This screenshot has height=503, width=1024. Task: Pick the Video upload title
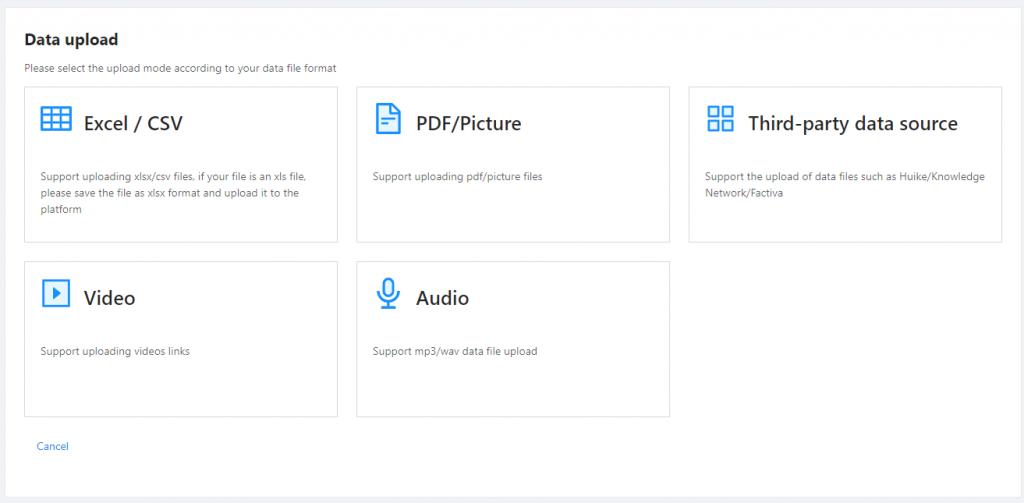109,298
